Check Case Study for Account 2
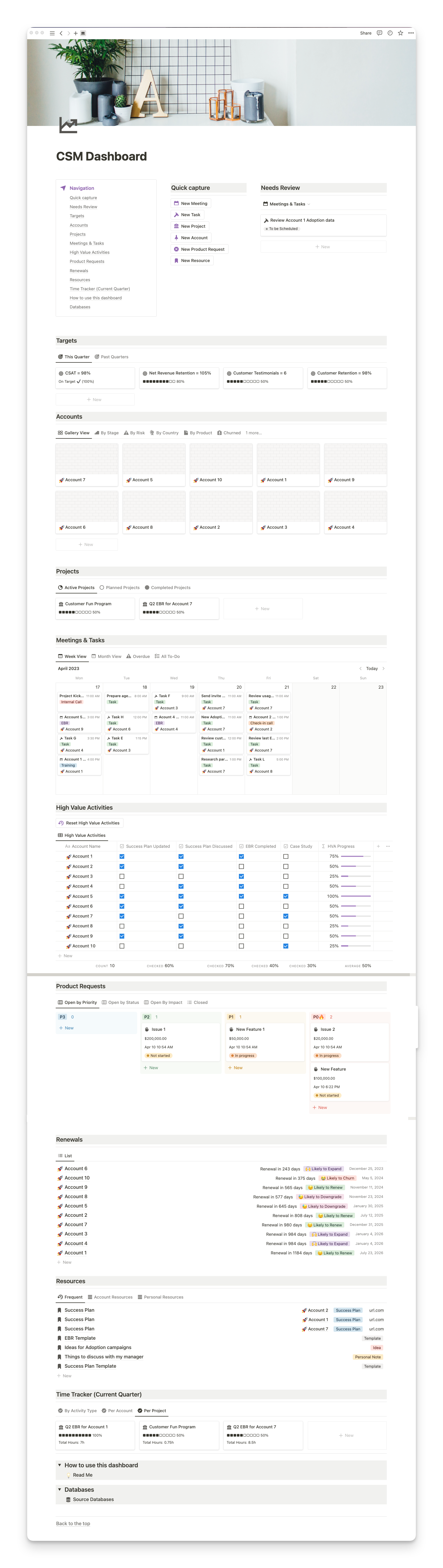443x1568 pixels. pos(286,866)
